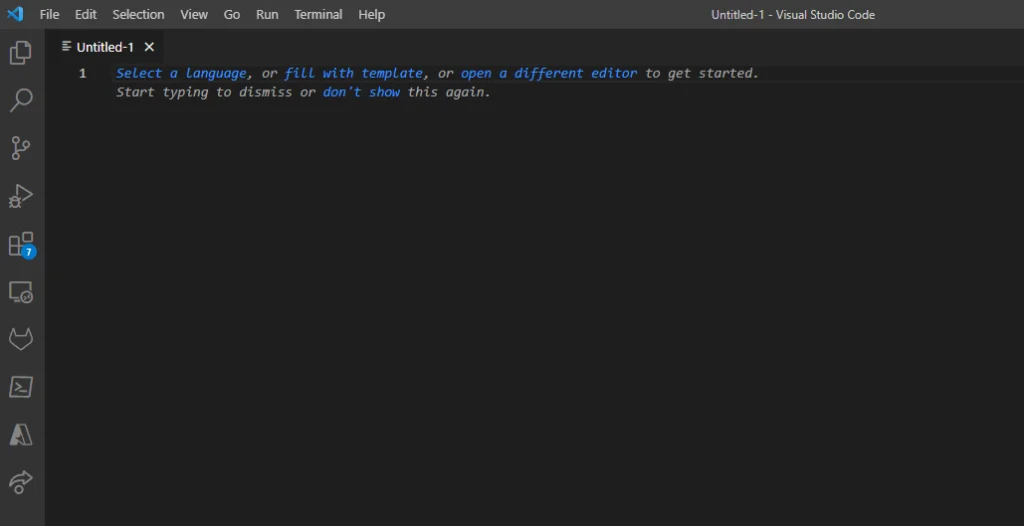Open the PowerShell terminal panel icon
This screenshot has width=1024, height=526.
20,387
